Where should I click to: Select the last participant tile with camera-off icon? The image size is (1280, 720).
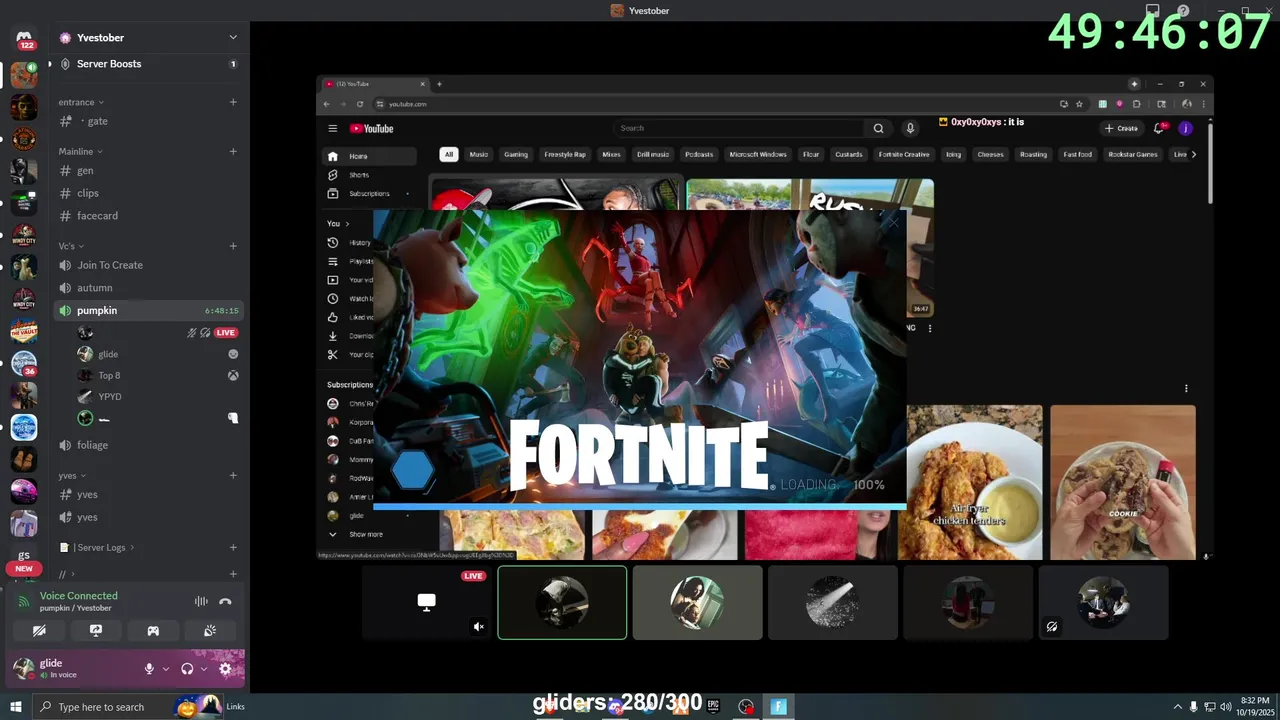click(x=1103, y=602)
